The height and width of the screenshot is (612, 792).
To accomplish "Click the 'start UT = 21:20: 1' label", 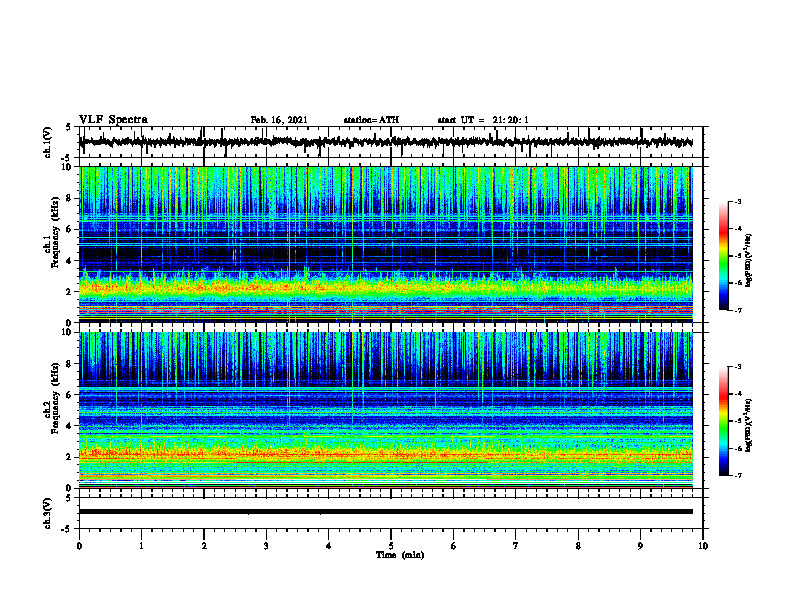I will [x=483, y=120].
